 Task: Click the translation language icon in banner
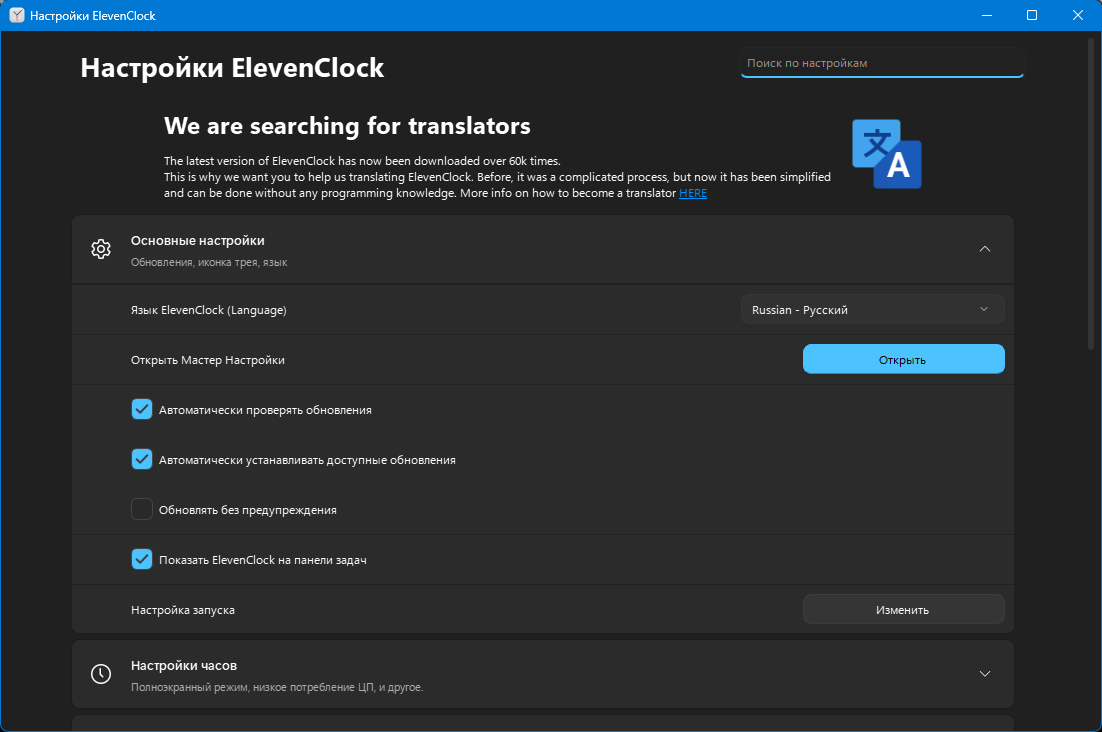point(886,154)
